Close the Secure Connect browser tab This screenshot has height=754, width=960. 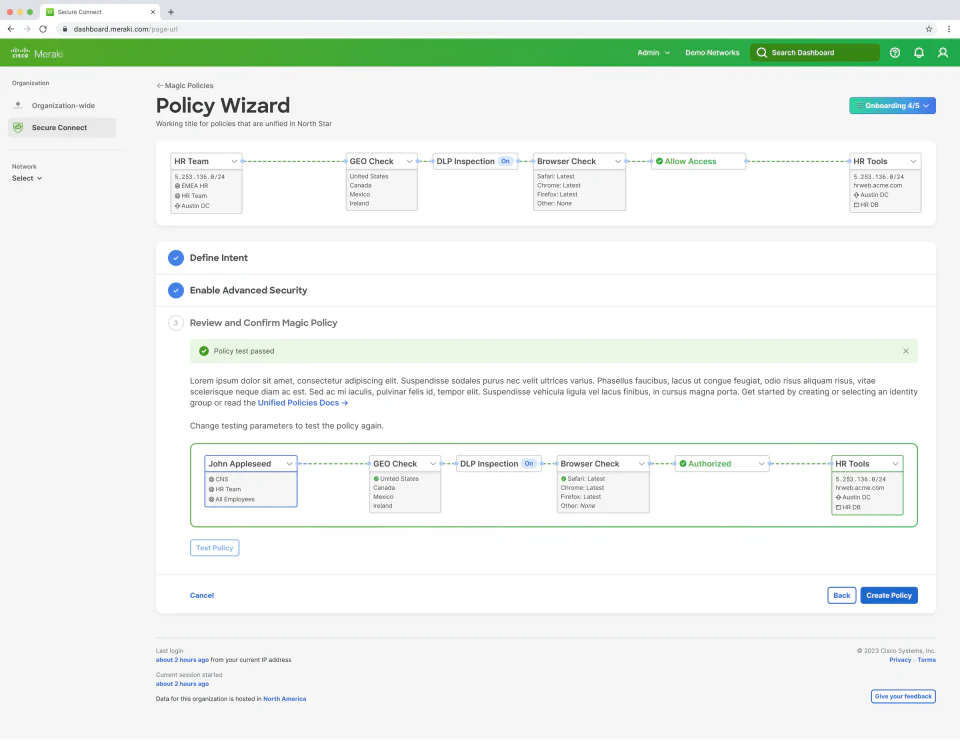152,12
